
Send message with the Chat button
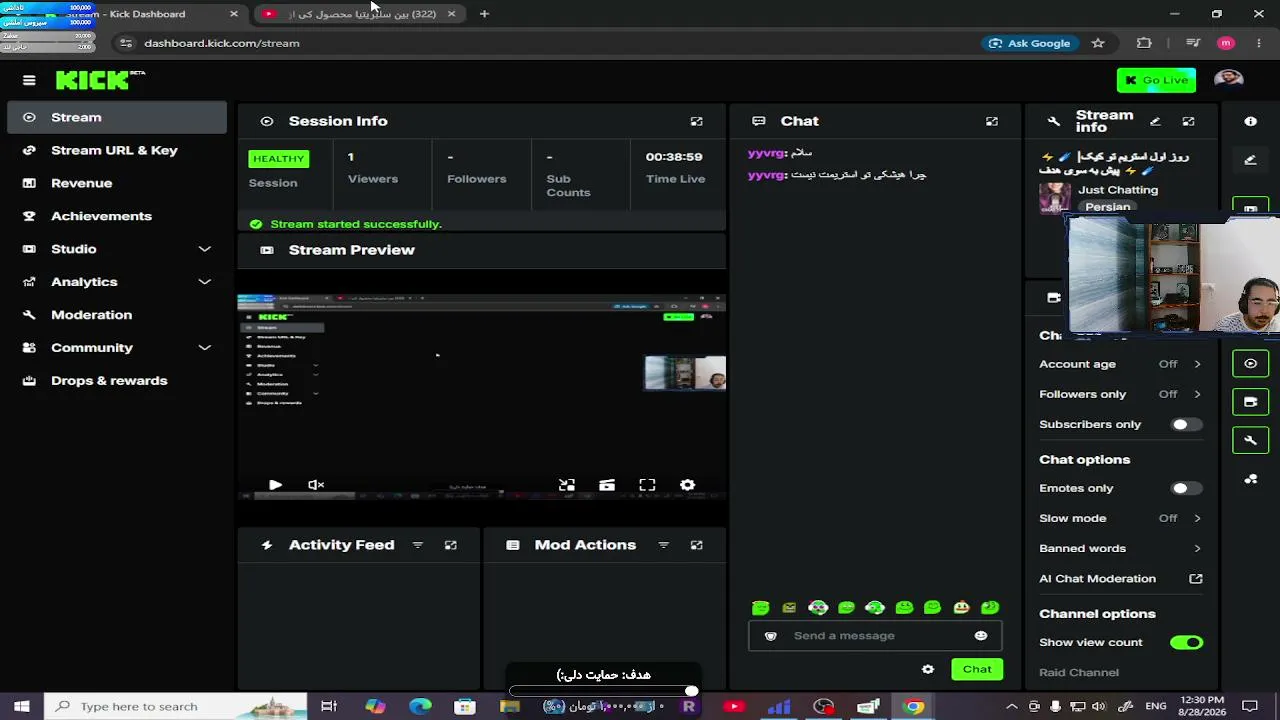point(977,669)
